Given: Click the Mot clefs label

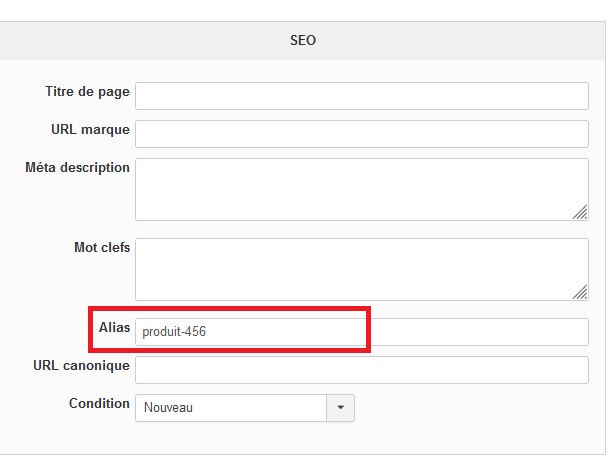Looking at the screenshot, I should (101, 247).
